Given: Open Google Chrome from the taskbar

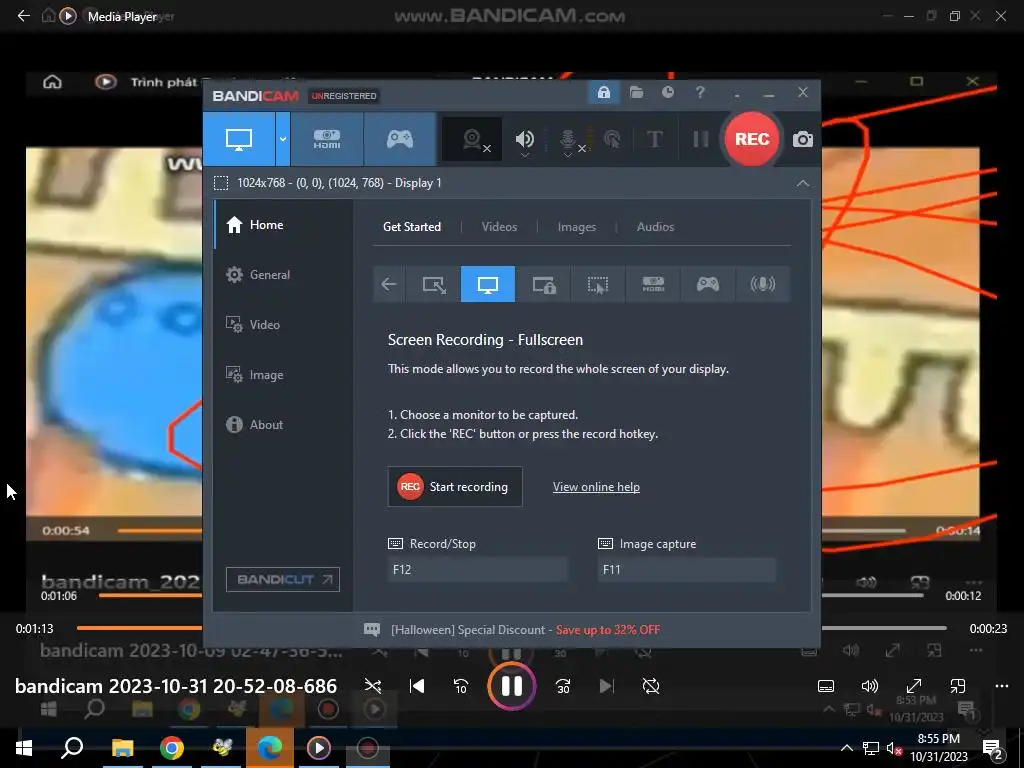Looking at the screenshot, I should pos(172,748).
